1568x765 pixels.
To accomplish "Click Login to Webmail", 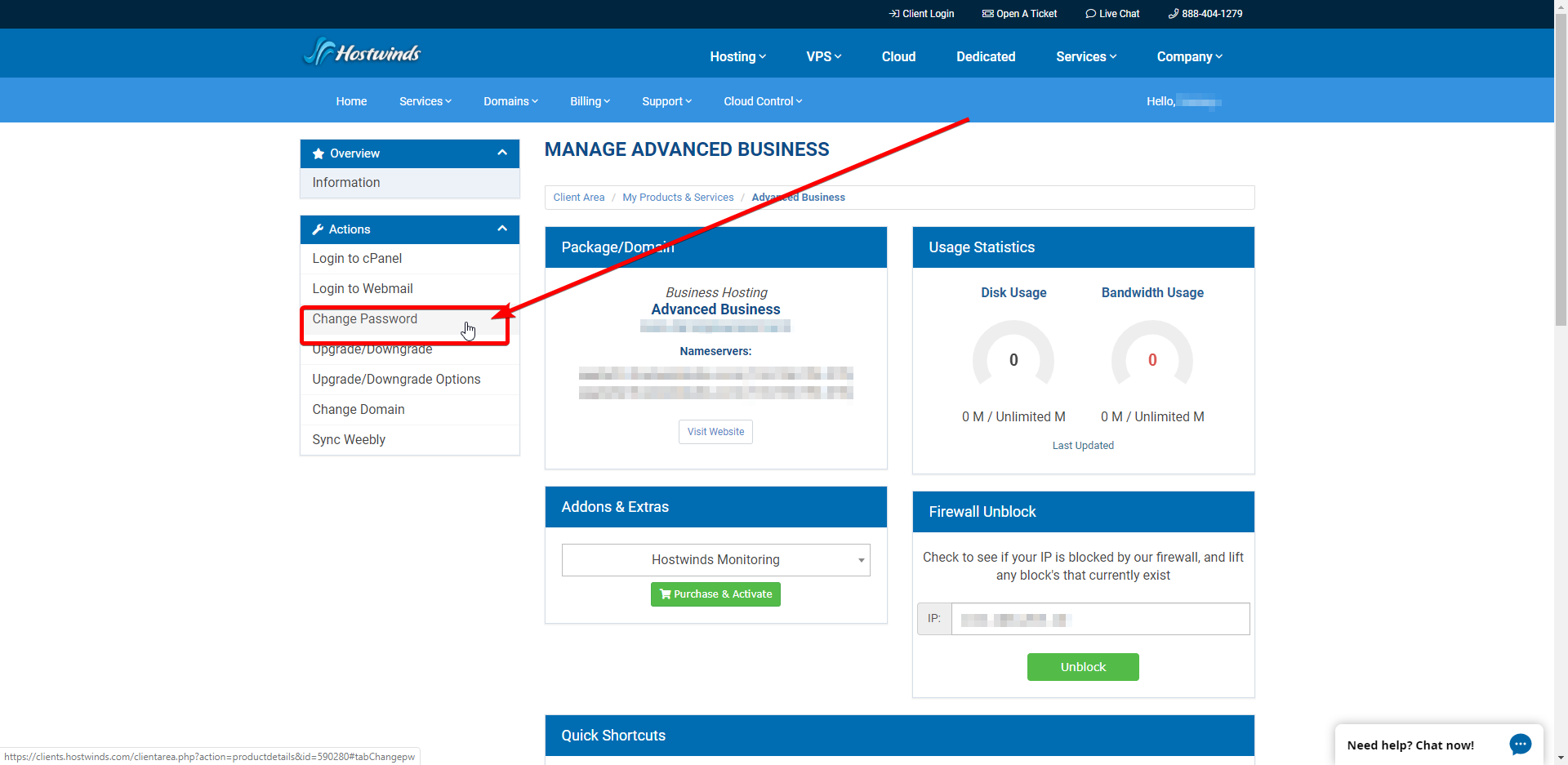I will coord(410,289).
